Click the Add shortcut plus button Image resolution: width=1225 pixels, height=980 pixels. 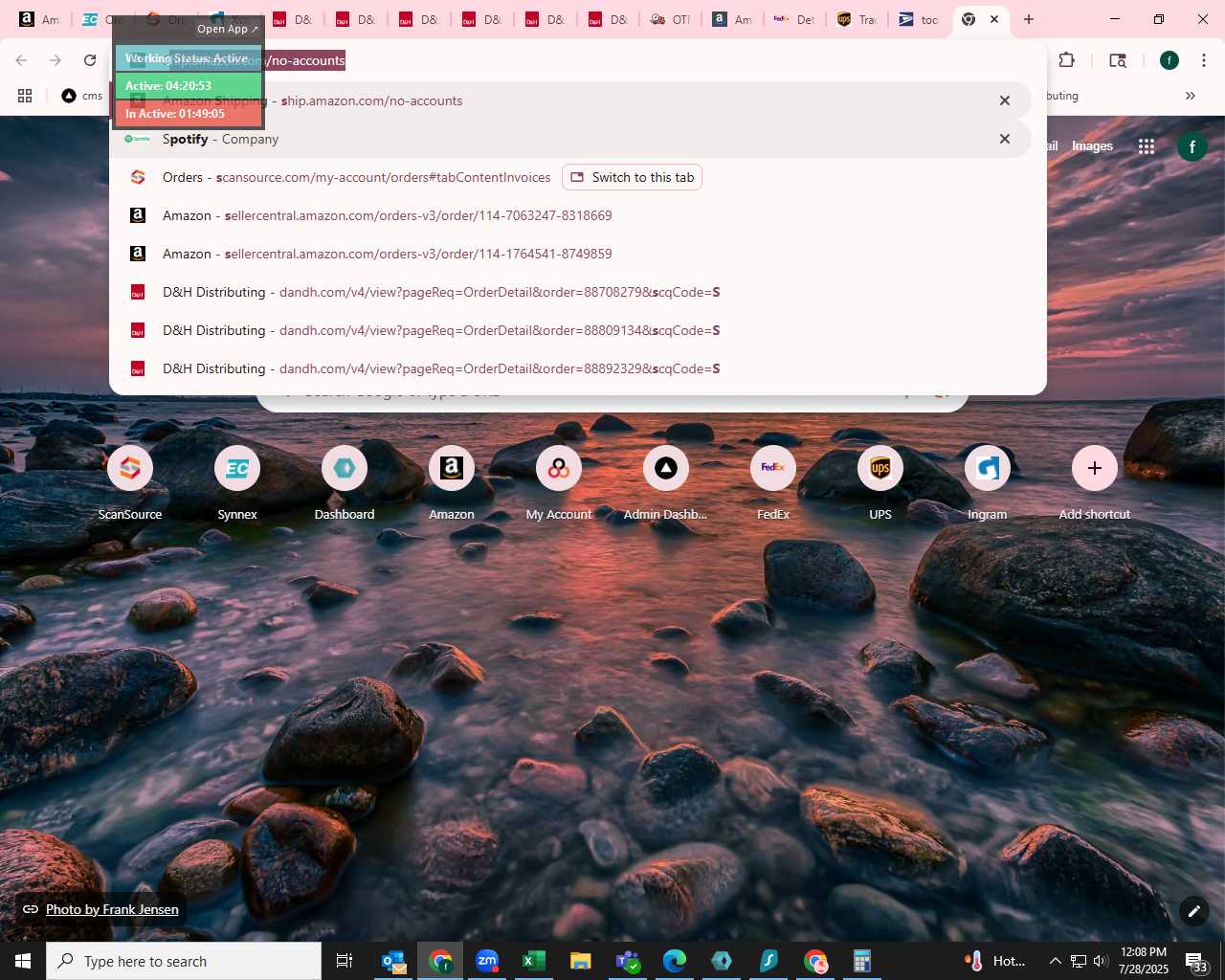click(x=1095, y=468)
